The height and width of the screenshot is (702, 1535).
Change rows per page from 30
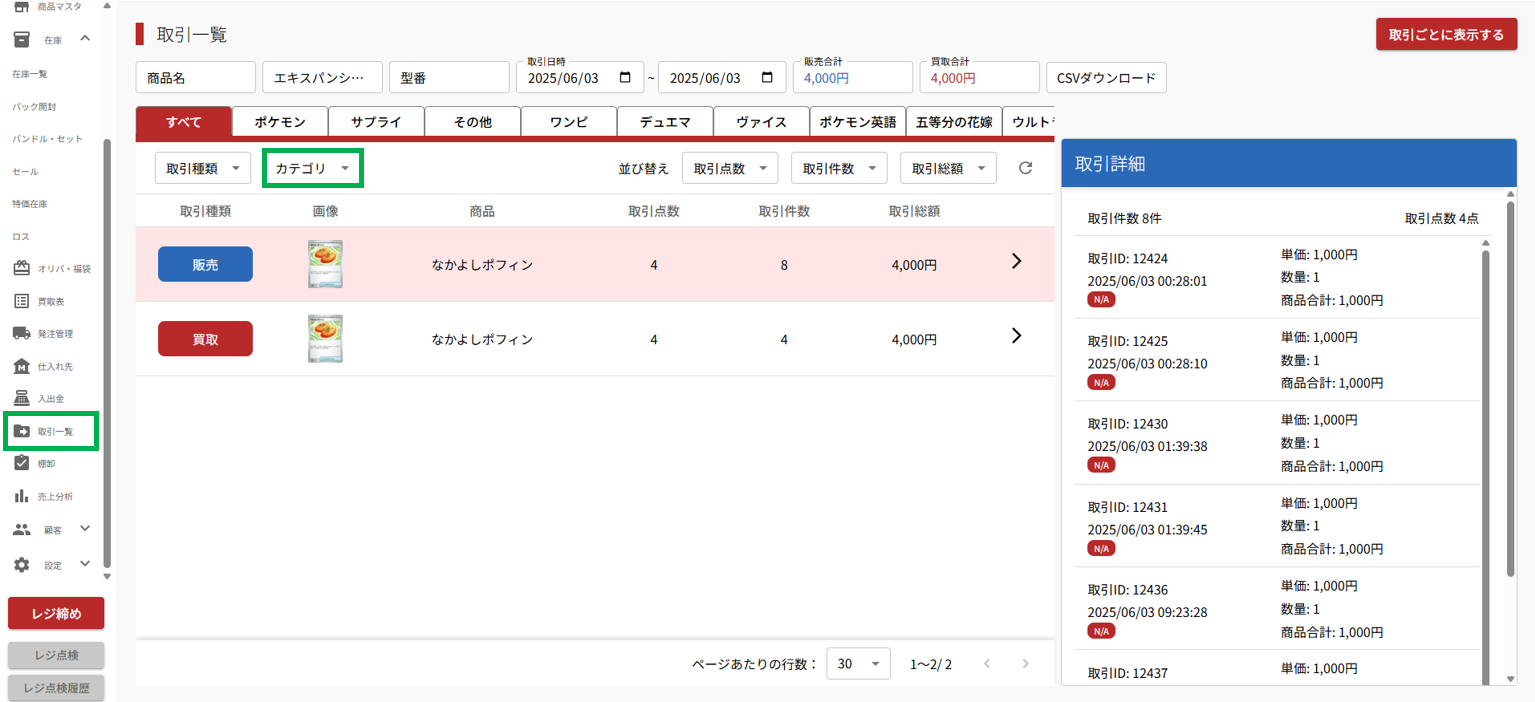point(858,664)
